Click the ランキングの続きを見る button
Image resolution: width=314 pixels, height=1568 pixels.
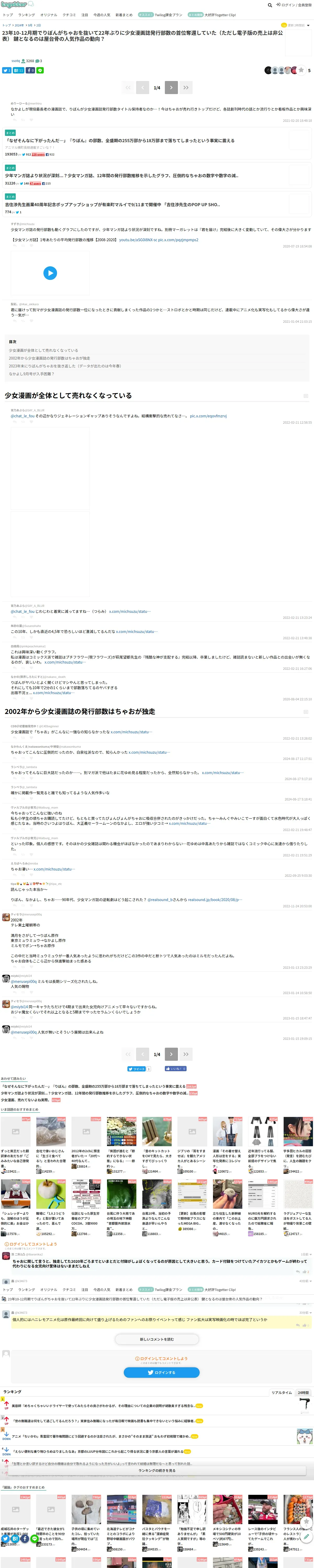pos(157,1470)
